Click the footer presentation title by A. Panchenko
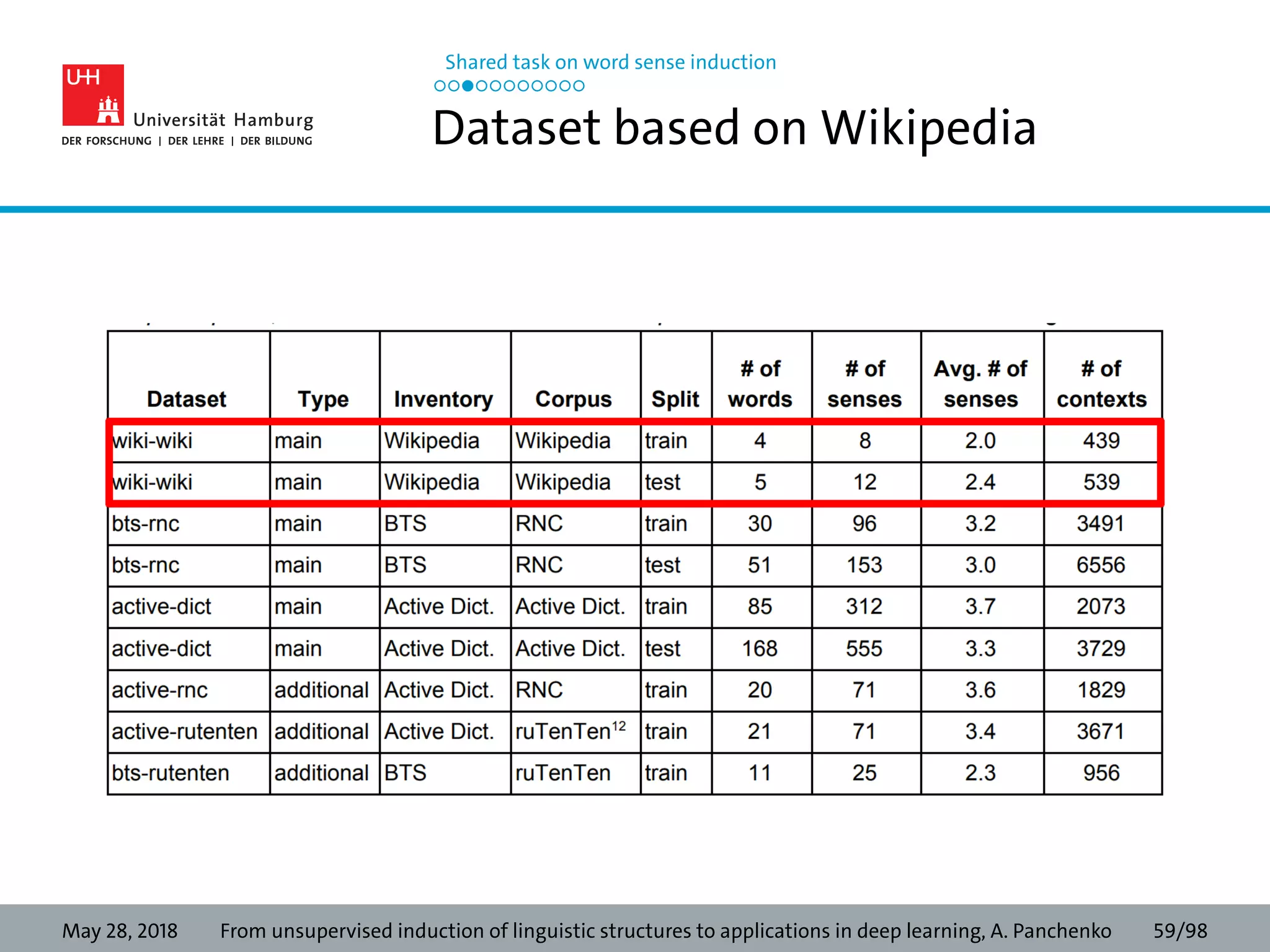1270x952 pixels. coord(665,931)
